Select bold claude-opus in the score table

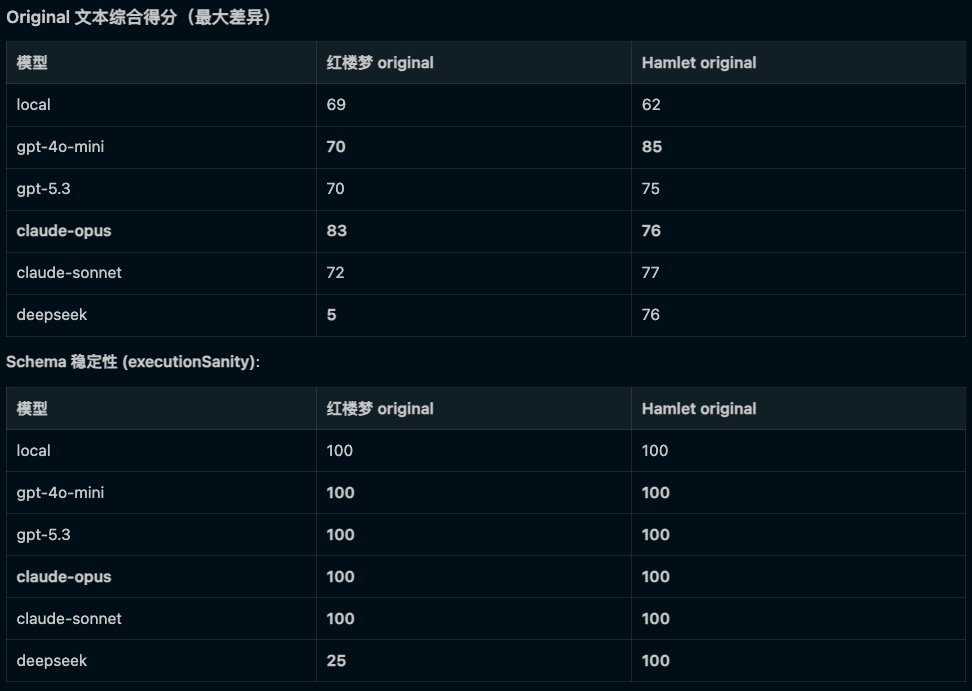point(64,231)
